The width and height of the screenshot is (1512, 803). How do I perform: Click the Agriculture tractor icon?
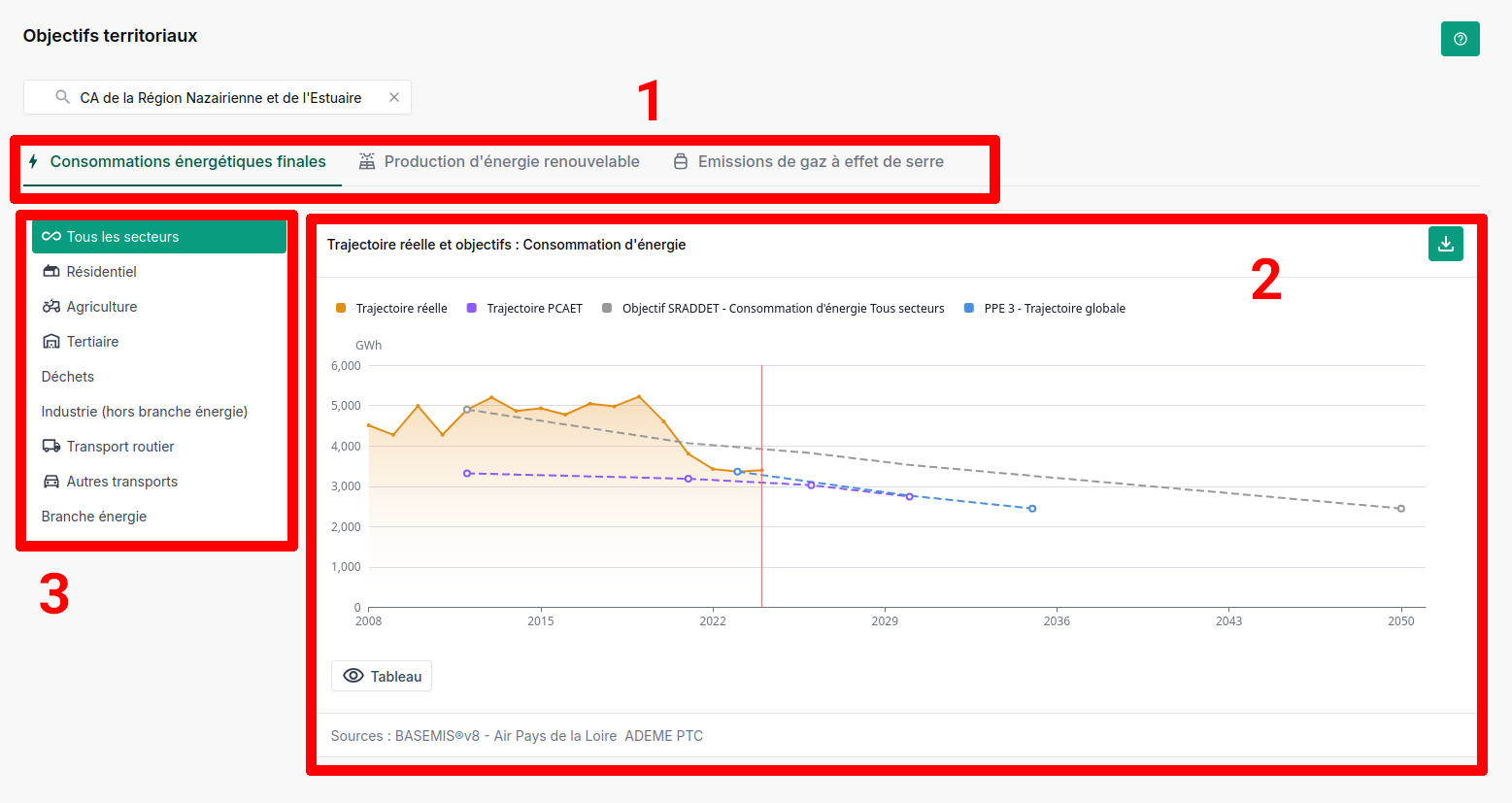[x=51, y=306]
